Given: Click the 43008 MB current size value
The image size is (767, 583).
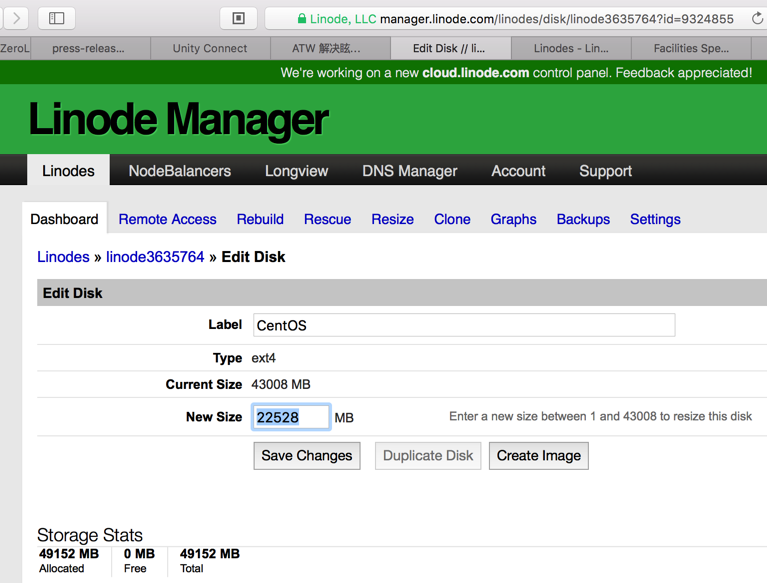Looking at the screenshot, I should coord(281,384).
